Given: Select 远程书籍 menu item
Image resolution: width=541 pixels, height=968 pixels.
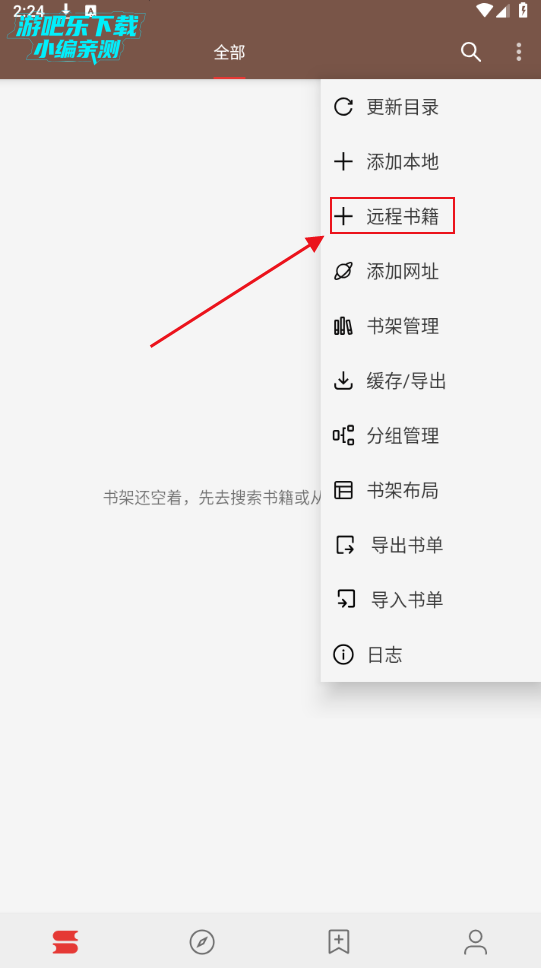Looking at the screenshot, I should 431,216.
